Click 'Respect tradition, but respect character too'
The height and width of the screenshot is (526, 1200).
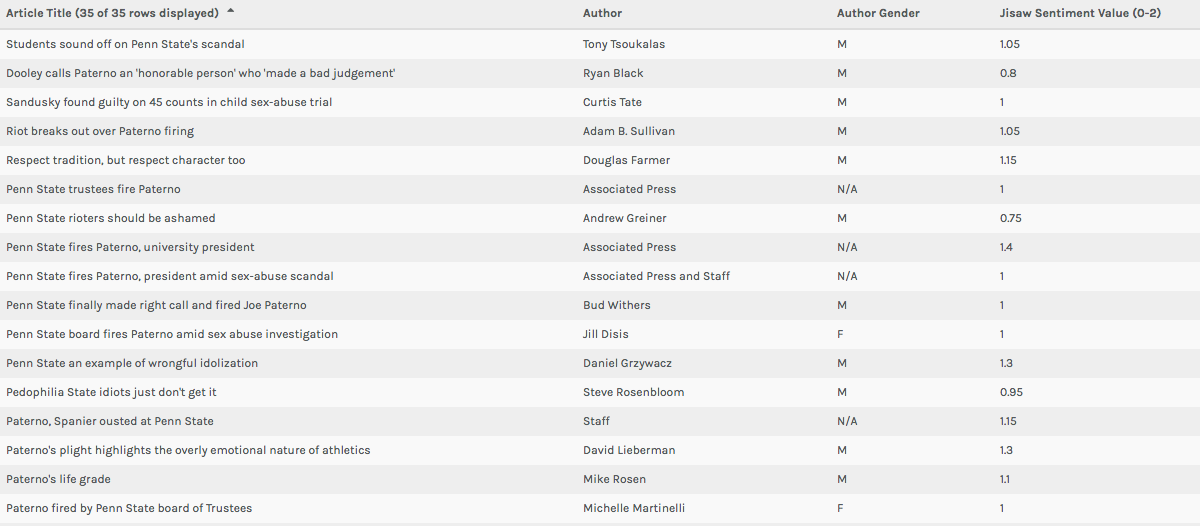[125, 160]
